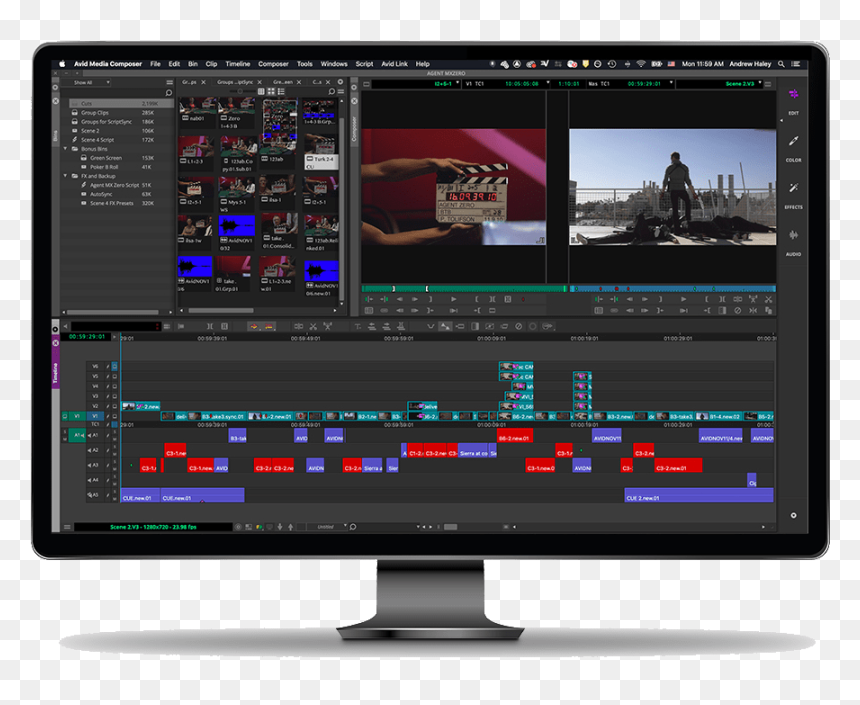
Task: Play the record monitor sequence
Action: 683,300
